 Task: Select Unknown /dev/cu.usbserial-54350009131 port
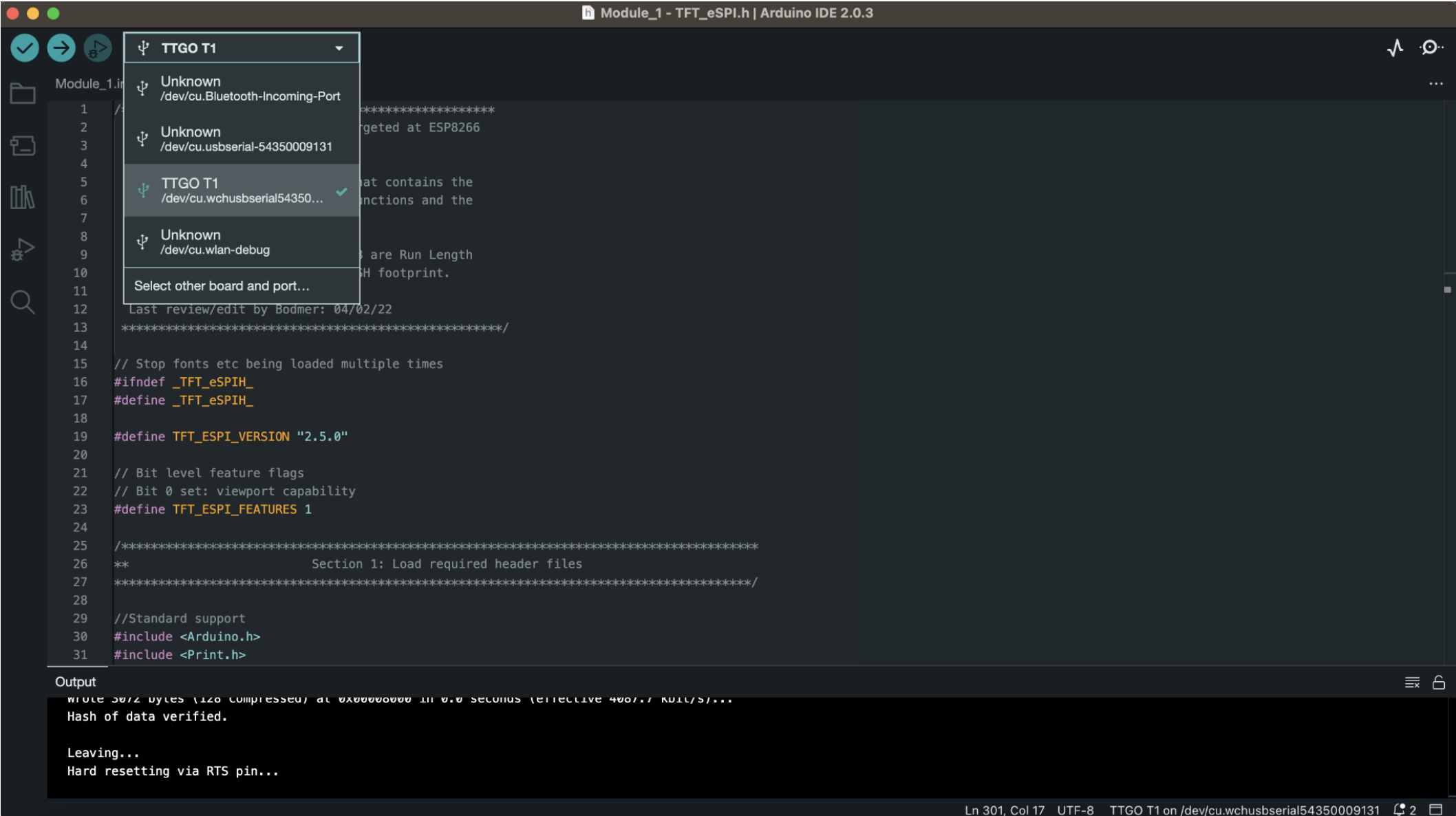(x=242, y=139)
